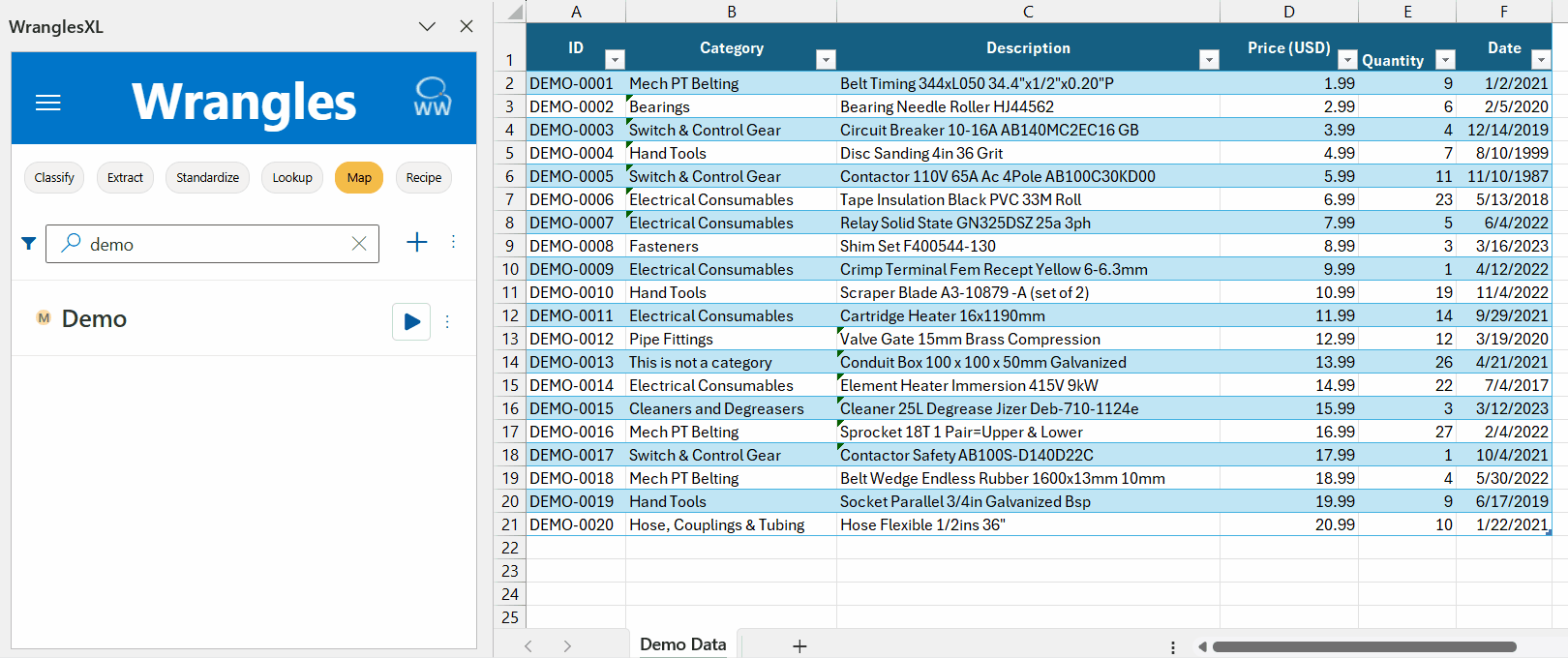Select the Classify category pill

pyautogui.click(x=54, y=178)
